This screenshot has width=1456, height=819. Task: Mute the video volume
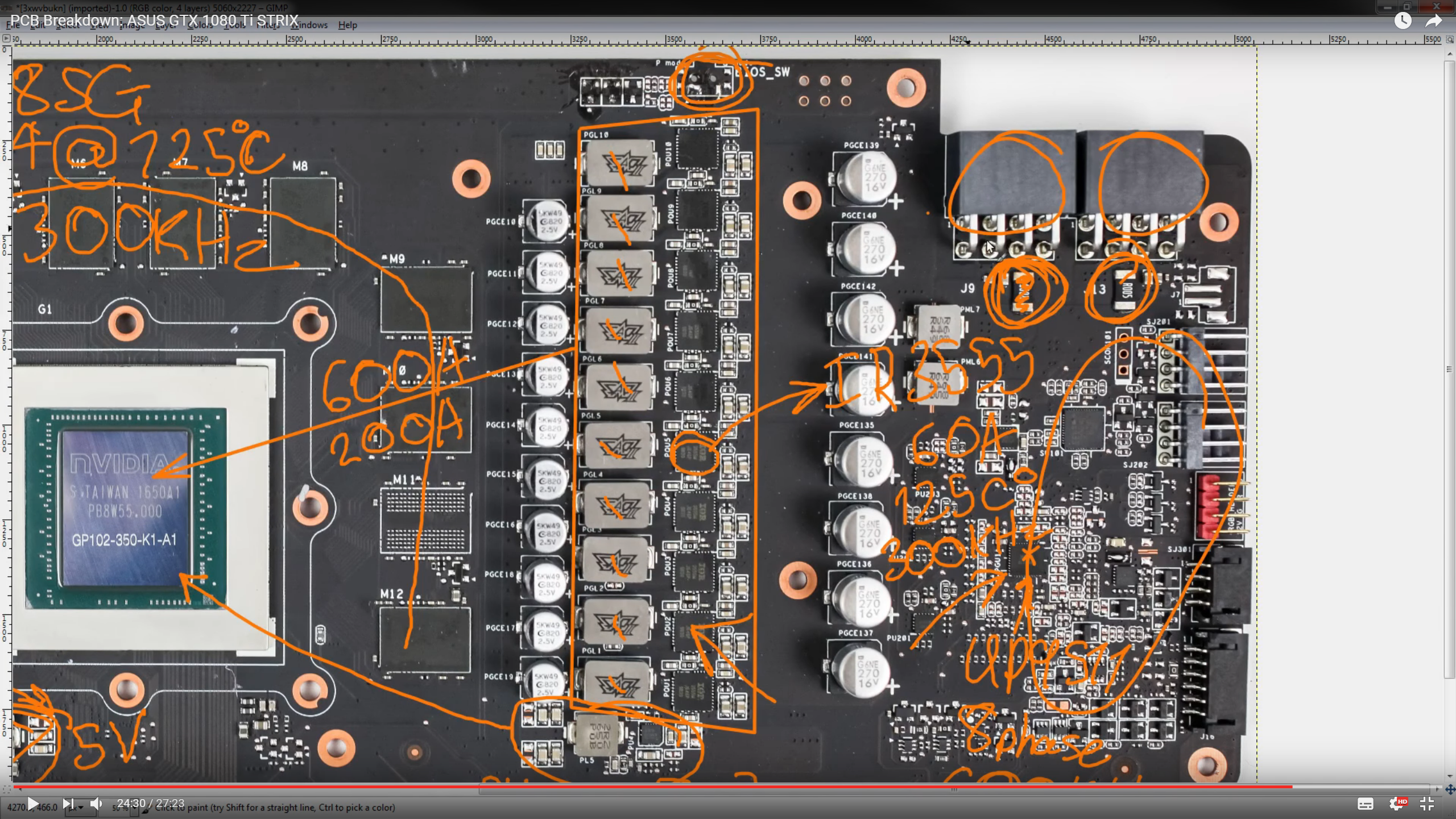click(96, 804)
